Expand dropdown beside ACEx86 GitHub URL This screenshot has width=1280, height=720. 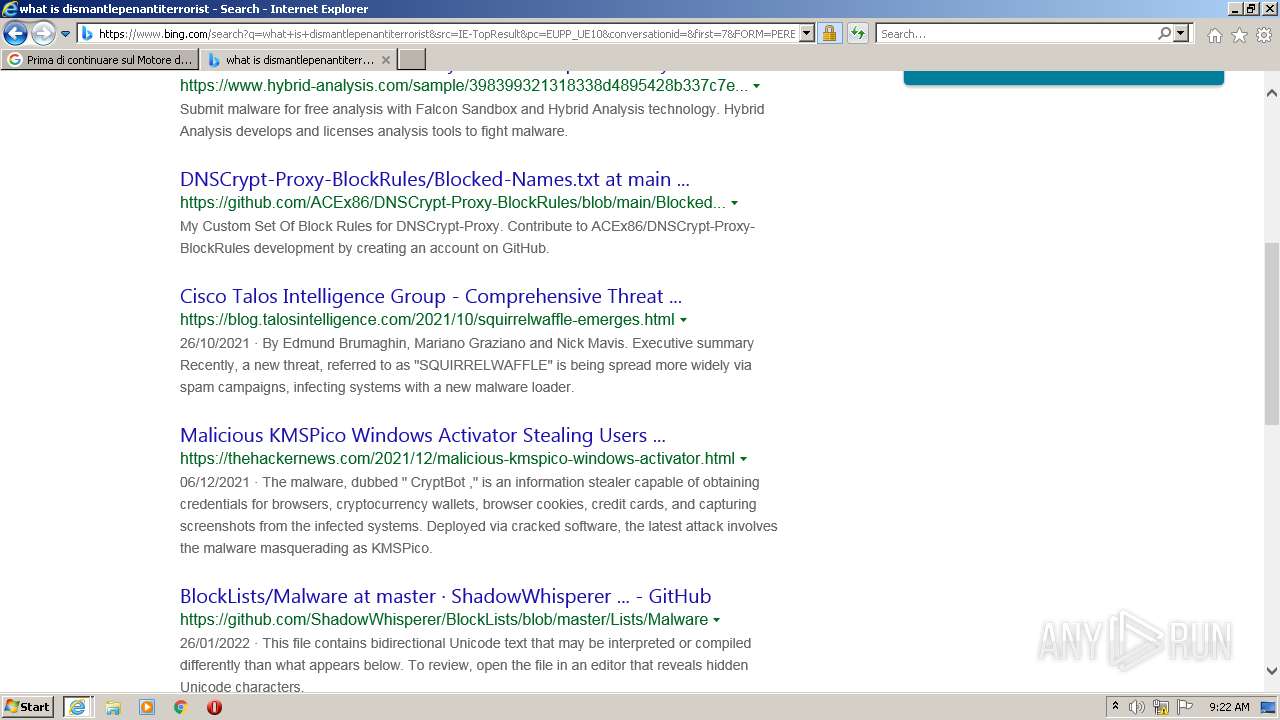[734, 203]
